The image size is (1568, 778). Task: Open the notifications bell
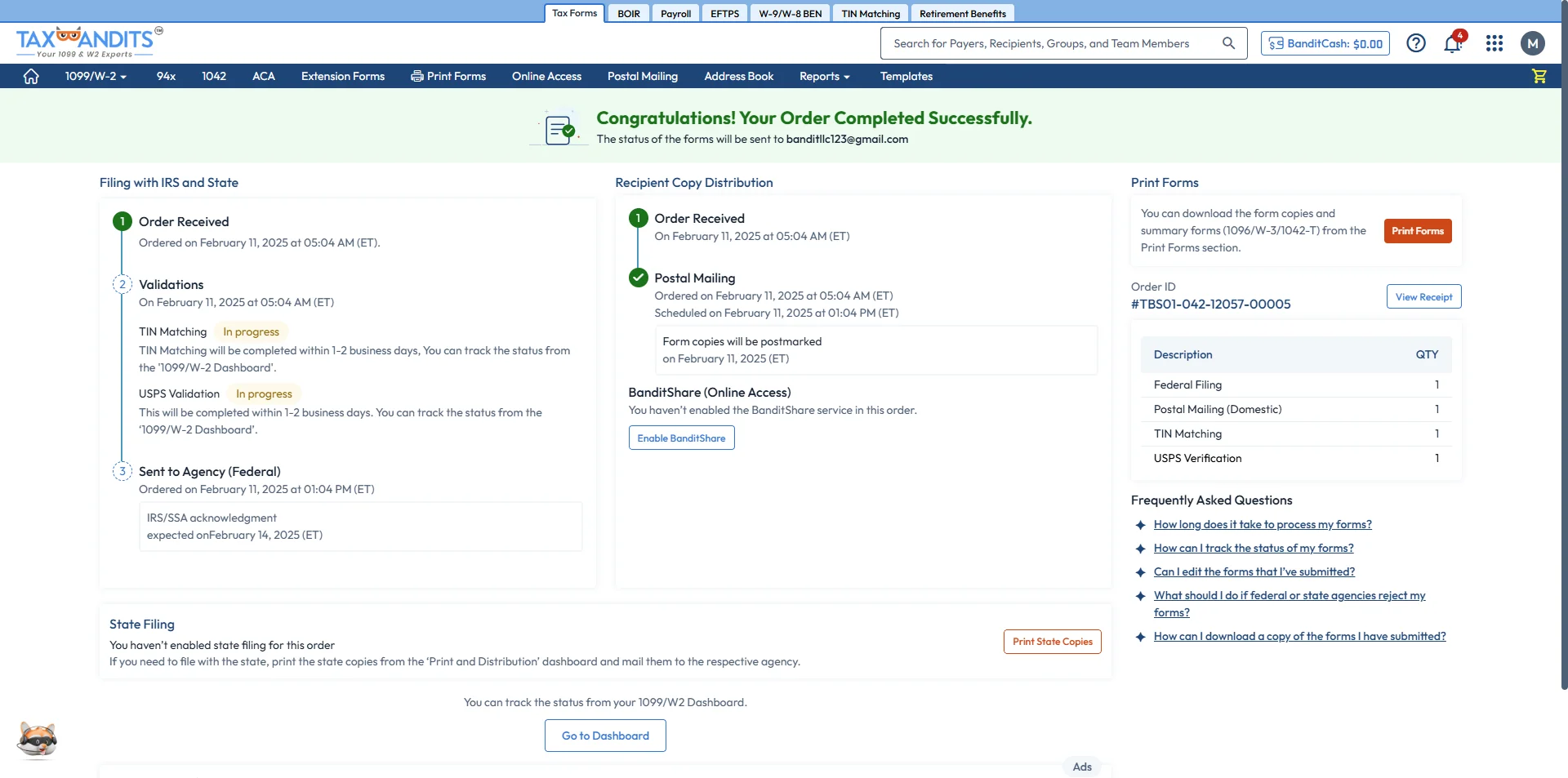(x=1453, y=43)
